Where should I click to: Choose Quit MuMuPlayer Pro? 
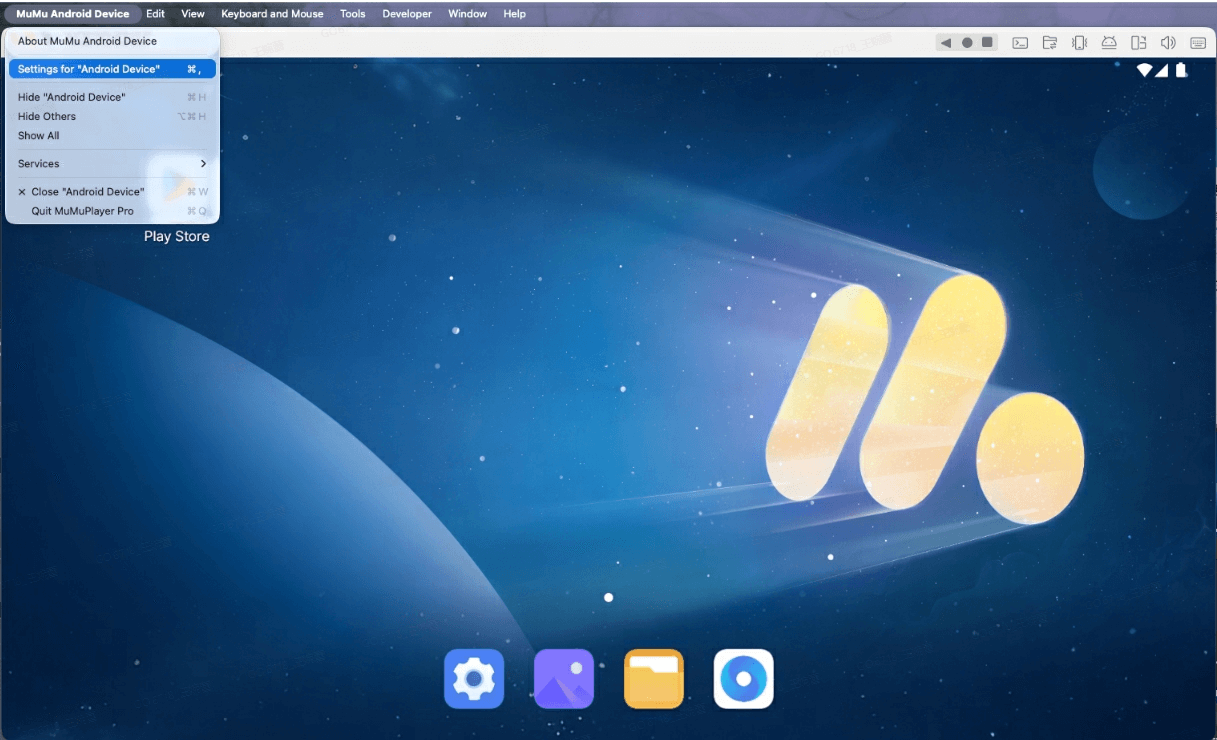pyautogui.click(x=82, y=211)
